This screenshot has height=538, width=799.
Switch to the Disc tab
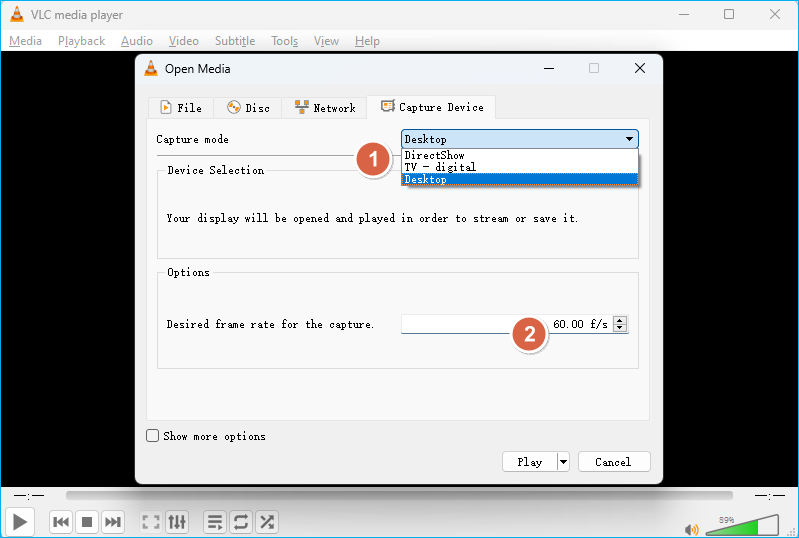(248, 108)
